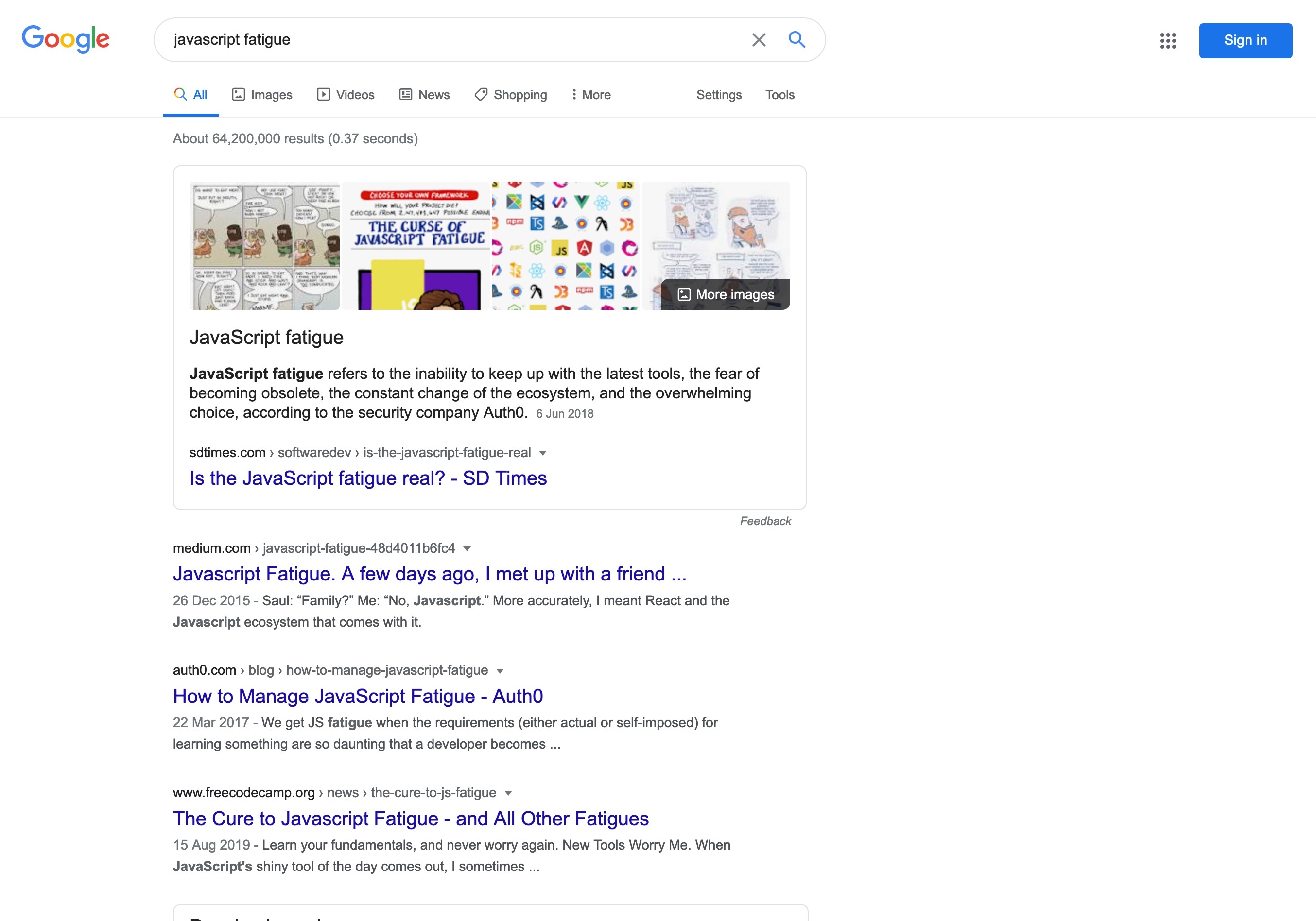
Task: Click the Google Apps grid icon
Action: point(1167,40)
